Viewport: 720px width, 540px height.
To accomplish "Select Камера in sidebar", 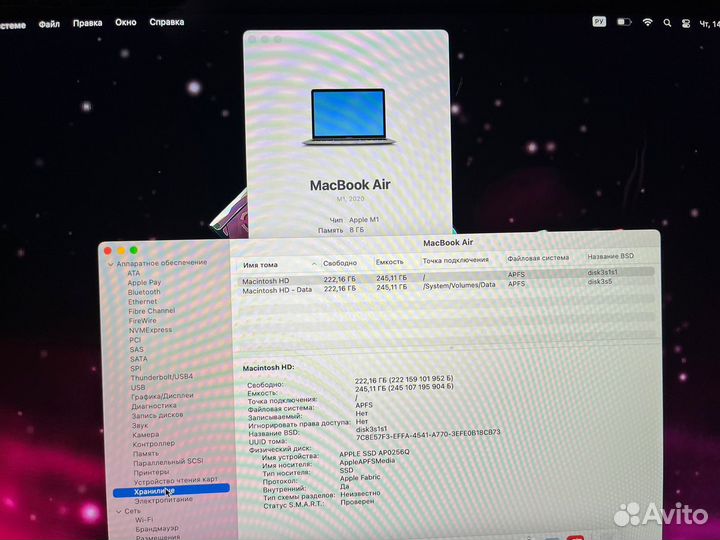I will 146,434.
